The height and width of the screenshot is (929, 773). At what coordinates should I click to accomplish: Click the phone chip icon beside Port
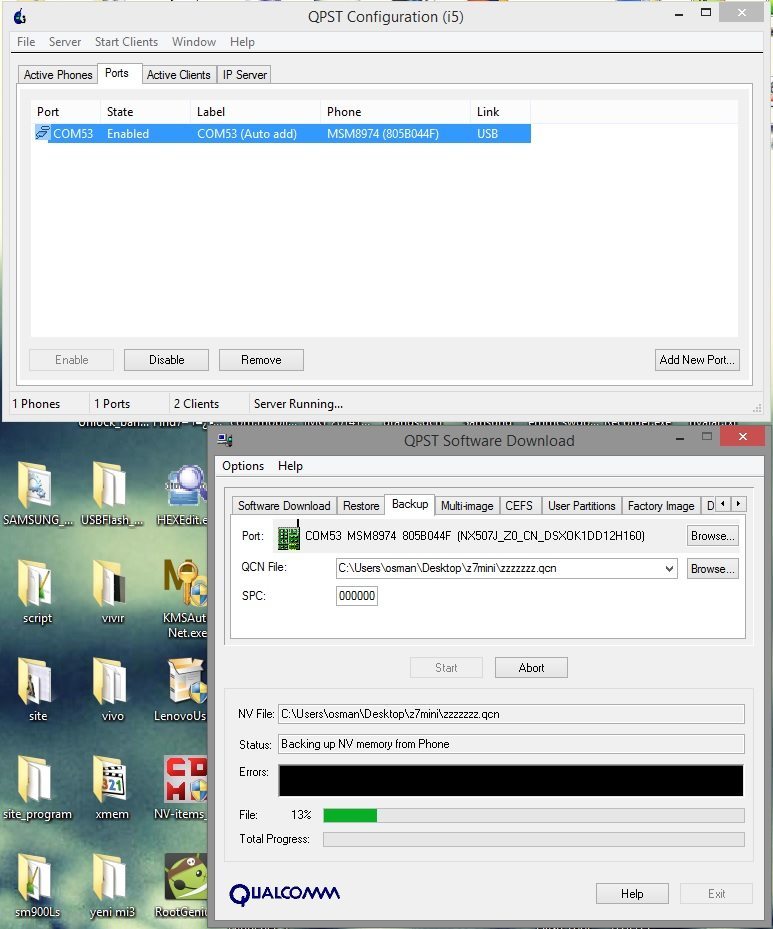(289, 536)
